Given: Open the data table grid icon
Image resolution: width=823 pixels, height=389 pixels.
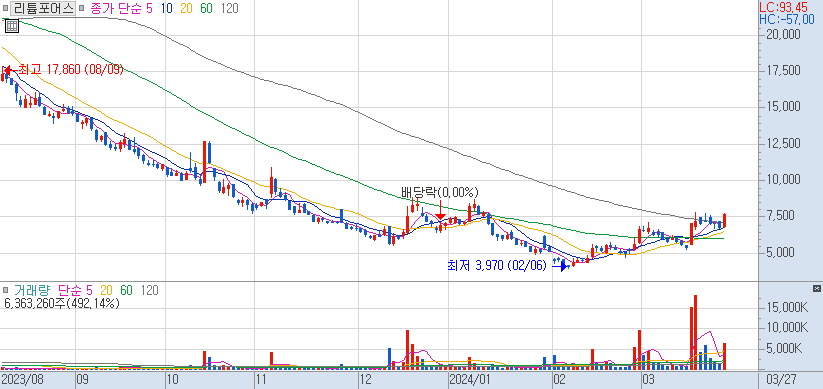Looking at the screenshot, I should click(x=12, y=26).
